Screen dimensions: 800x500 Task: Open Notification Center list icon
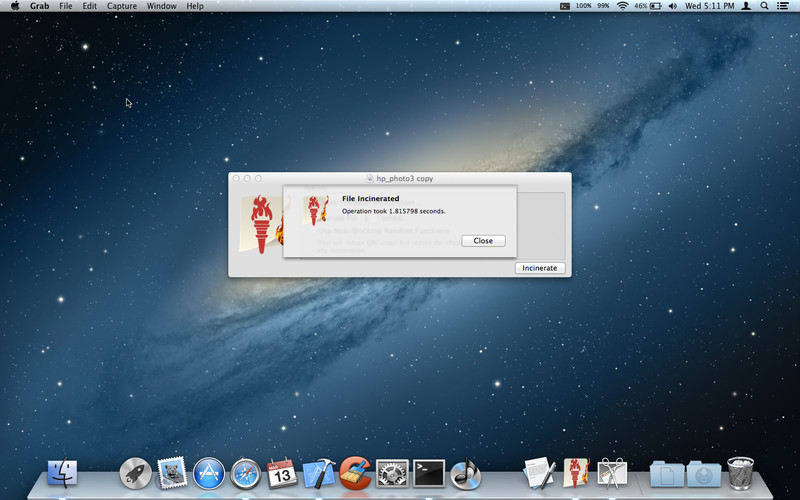click(x=782, y=6)
